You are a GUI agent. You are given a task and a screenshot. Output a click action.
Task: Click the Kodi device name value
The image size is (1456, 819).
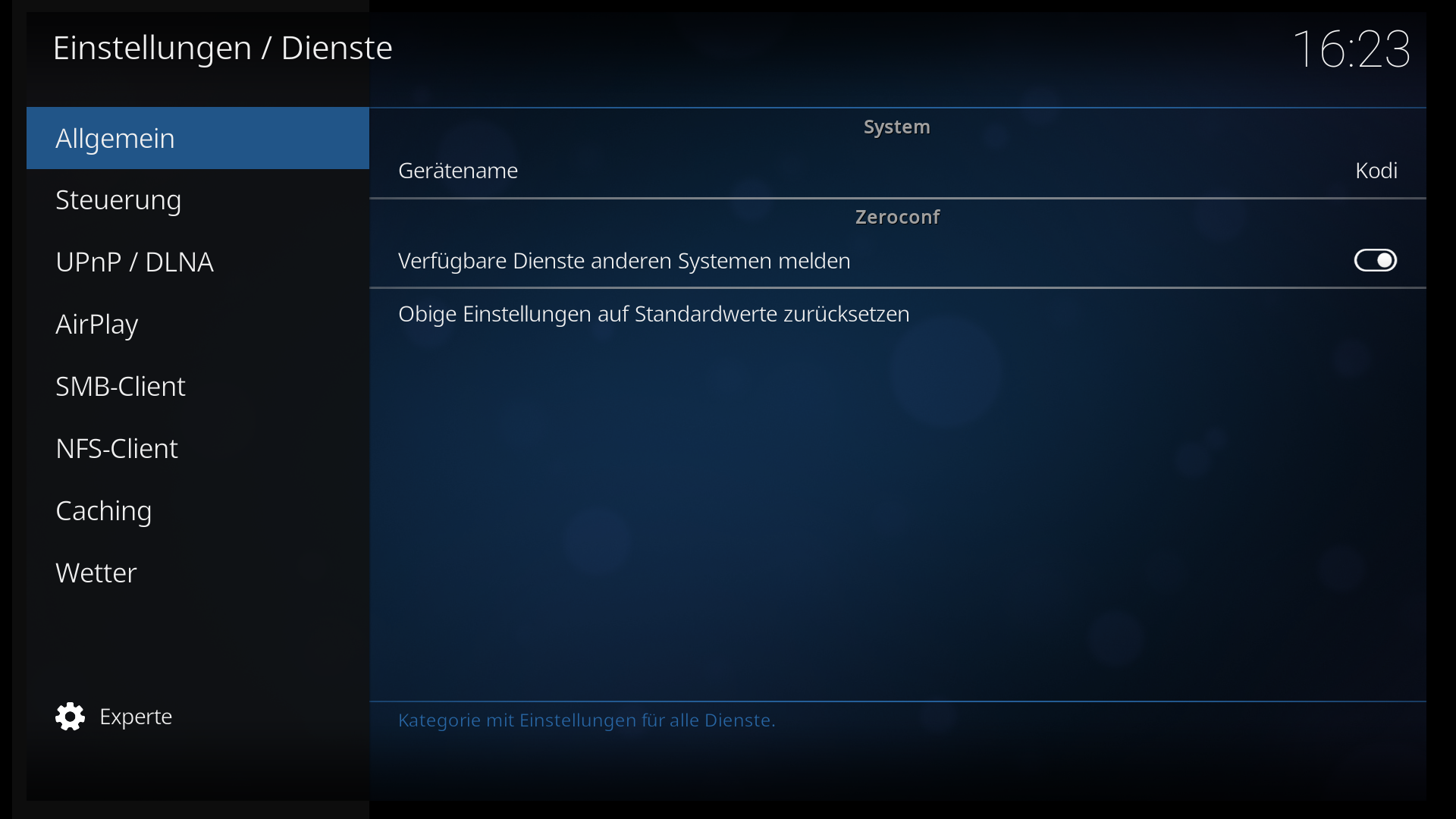pyautogui.click(x=1376, y=171)
